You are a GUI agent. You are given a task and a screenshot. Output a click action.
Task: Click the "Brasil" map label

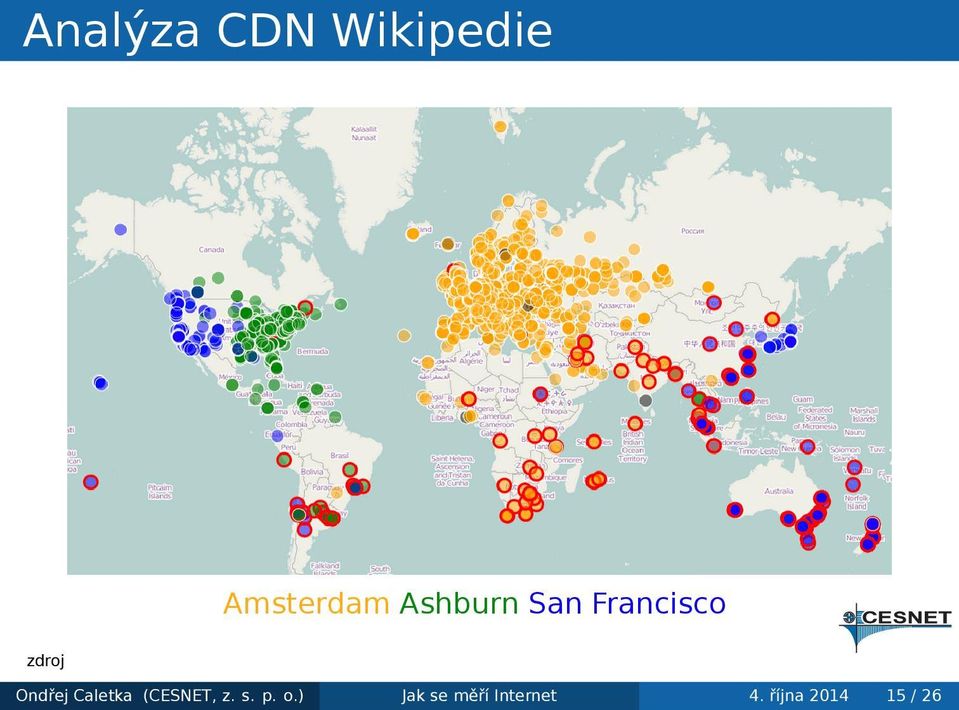pyautogui.click(x=339, y=456)
